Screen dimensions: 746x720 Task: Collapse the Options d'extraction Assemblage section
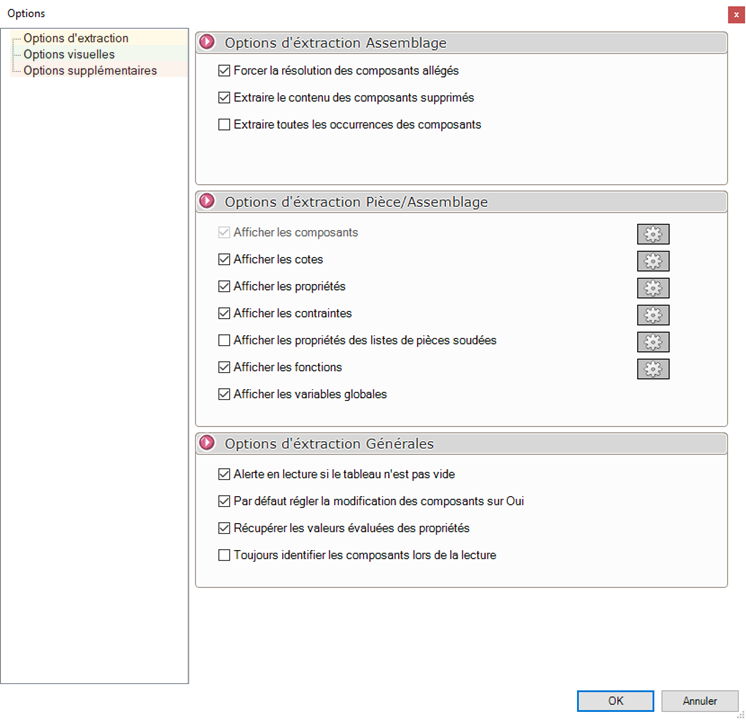coord(208,43)
